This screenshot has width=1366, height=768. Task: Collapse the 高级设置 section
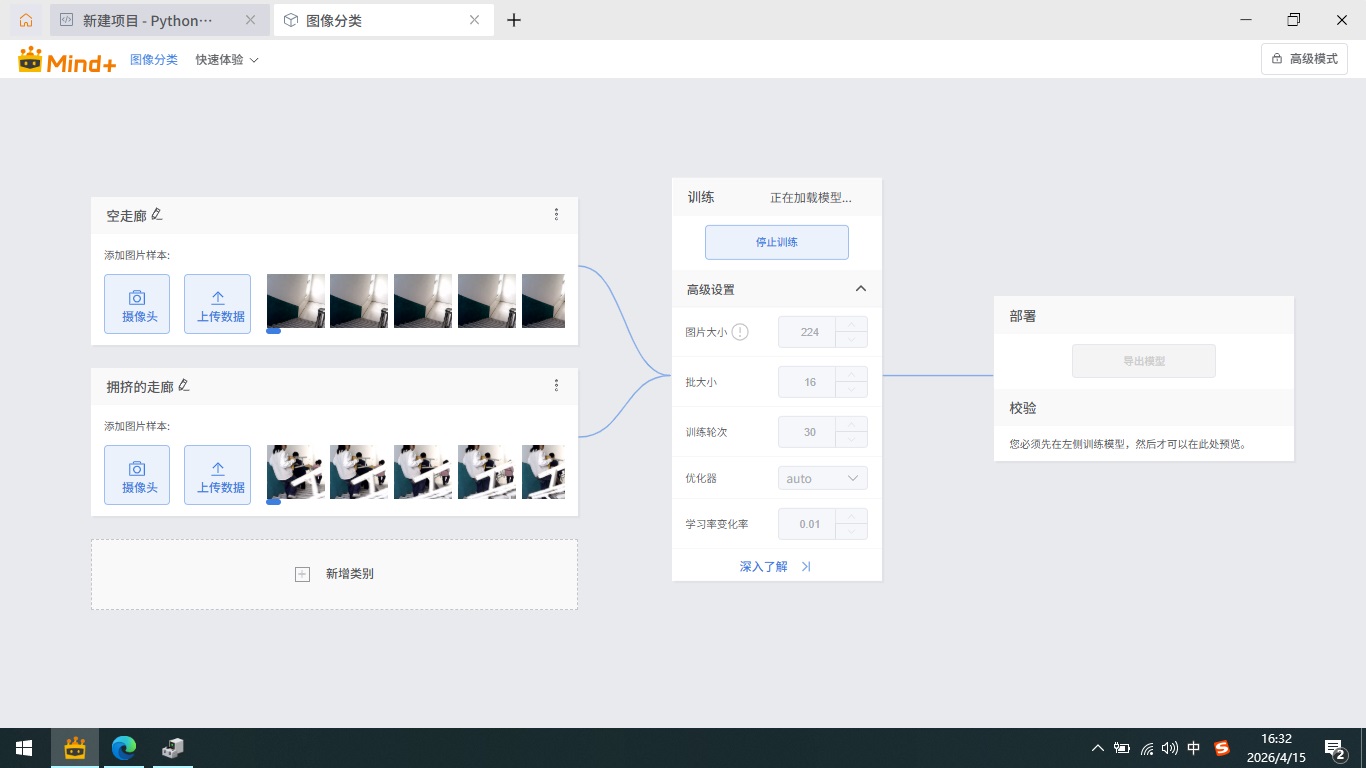[861, 288]
